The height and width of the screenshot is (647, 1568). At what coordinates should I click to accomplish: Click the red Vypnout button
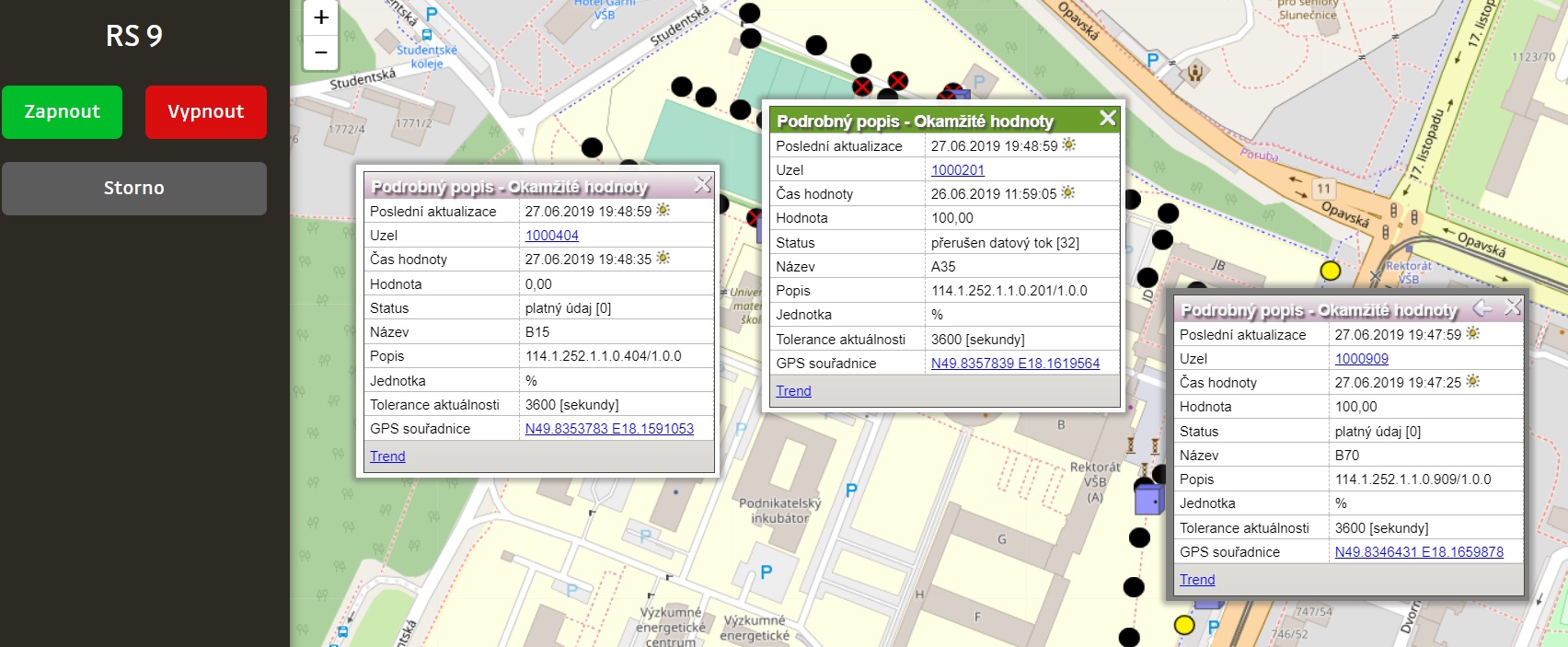click(x=206, y=112)
